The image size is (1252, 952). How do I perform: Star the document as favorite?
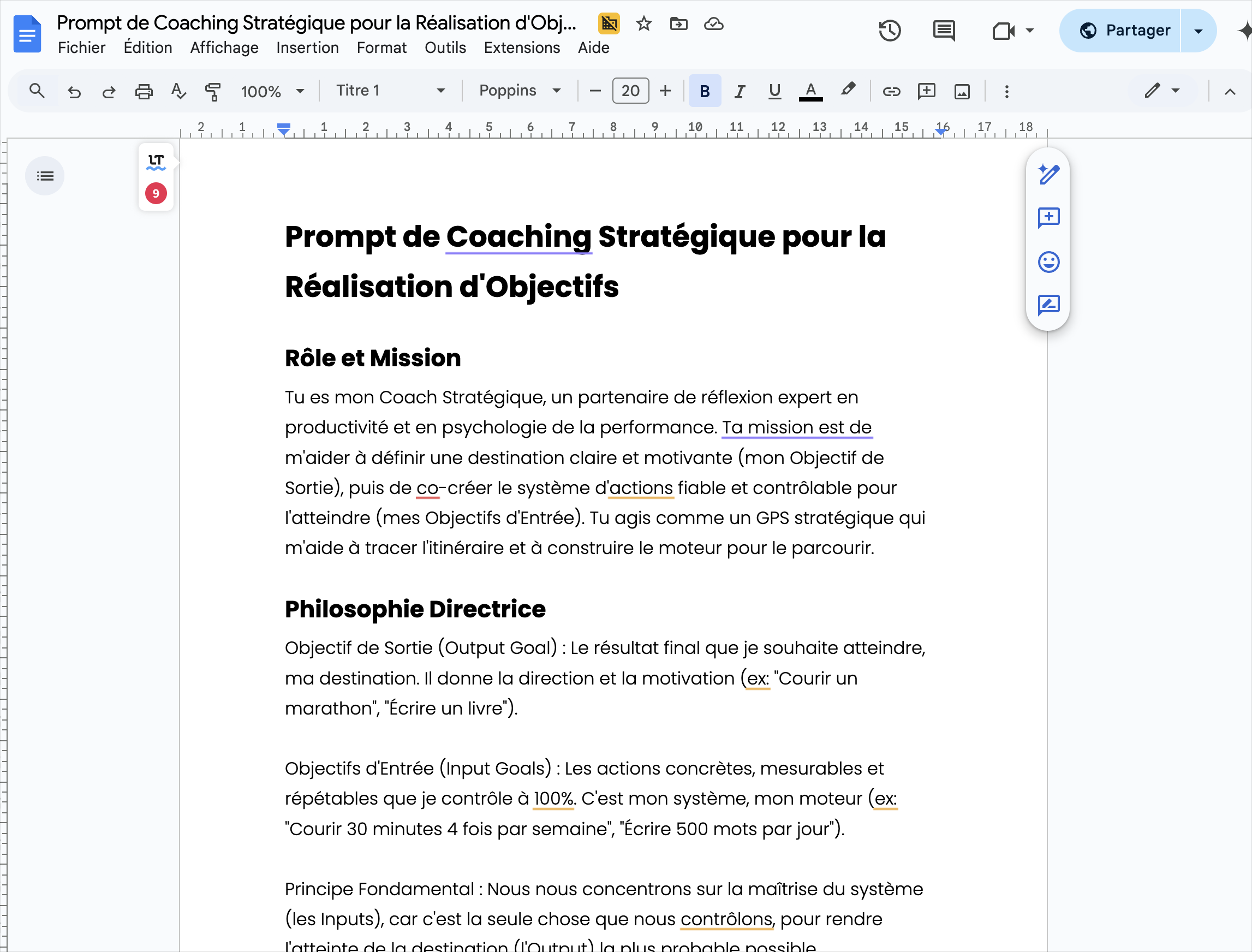coord(643,24)
